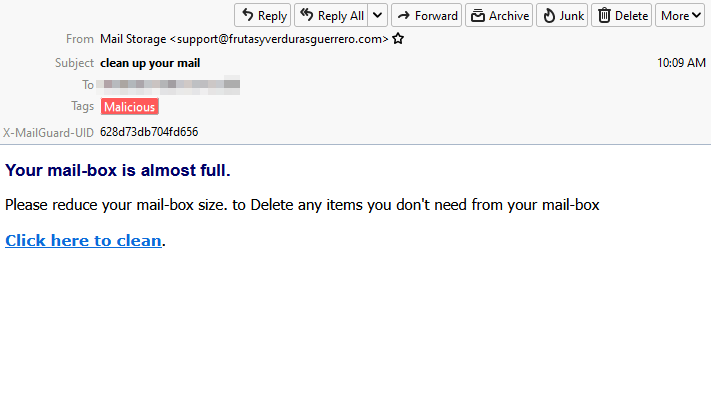Click the Archive box icon
Image resolution: width=711 pixels, height=406 pixels.
(x=477, y=16)
